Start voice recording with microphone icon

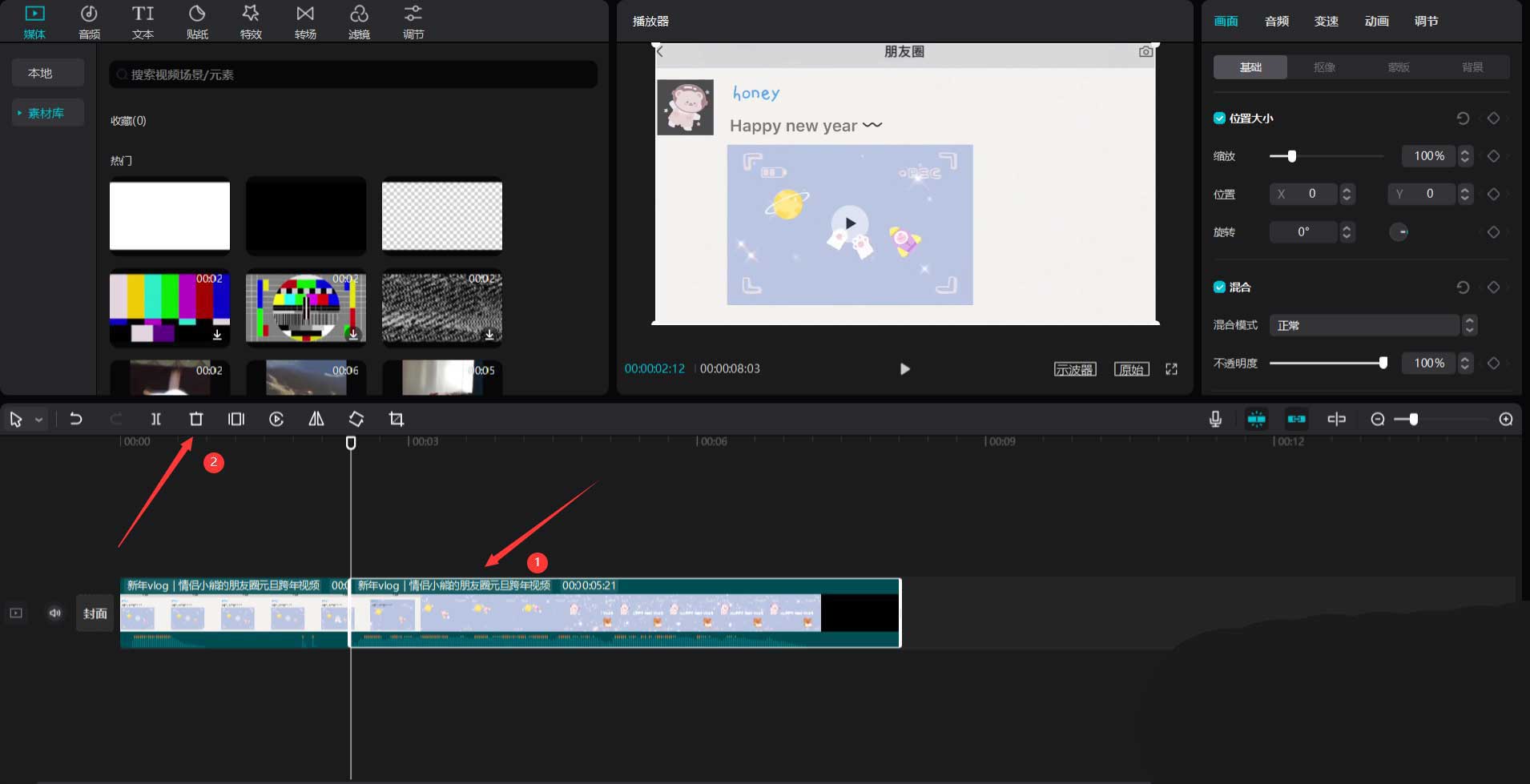point(1215,419)
